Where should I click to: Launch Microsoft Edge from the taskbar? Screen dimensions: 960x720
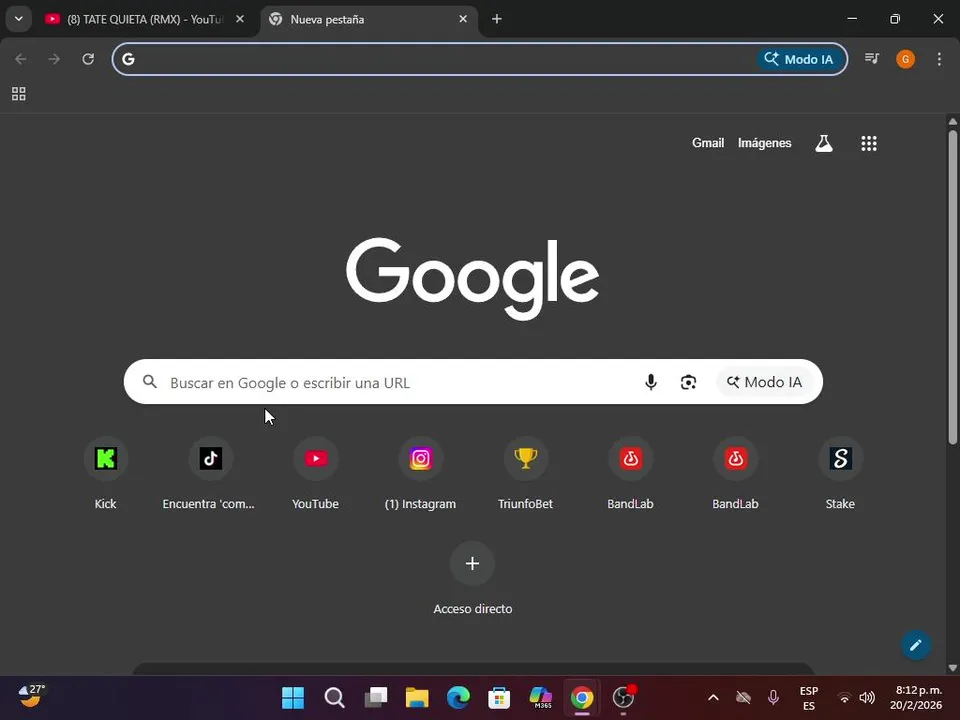tap(458, 697)
